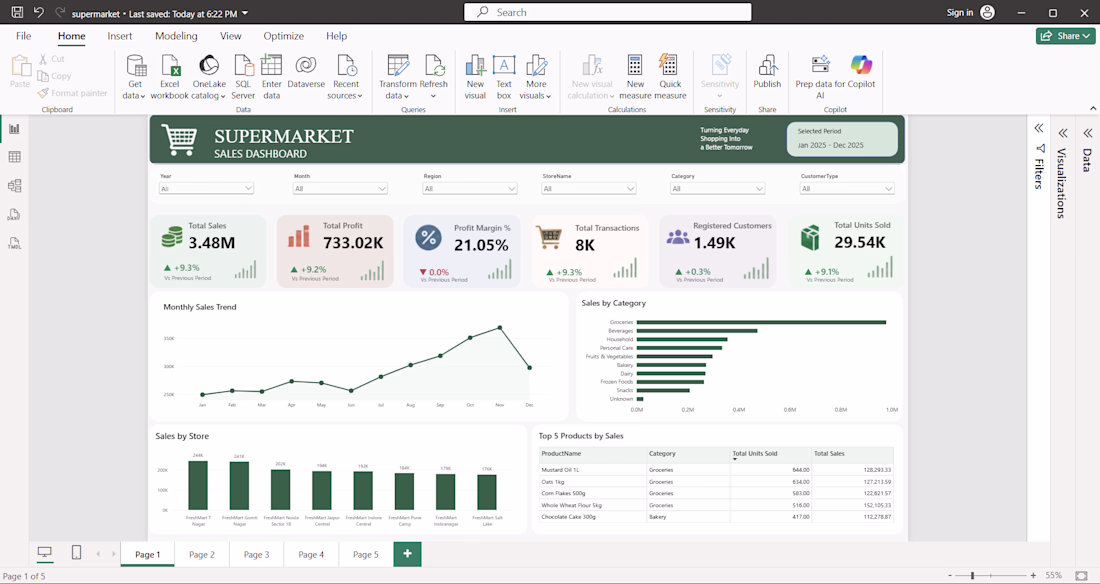
Task: Add a New visual to the report
Action: [476, 77]
